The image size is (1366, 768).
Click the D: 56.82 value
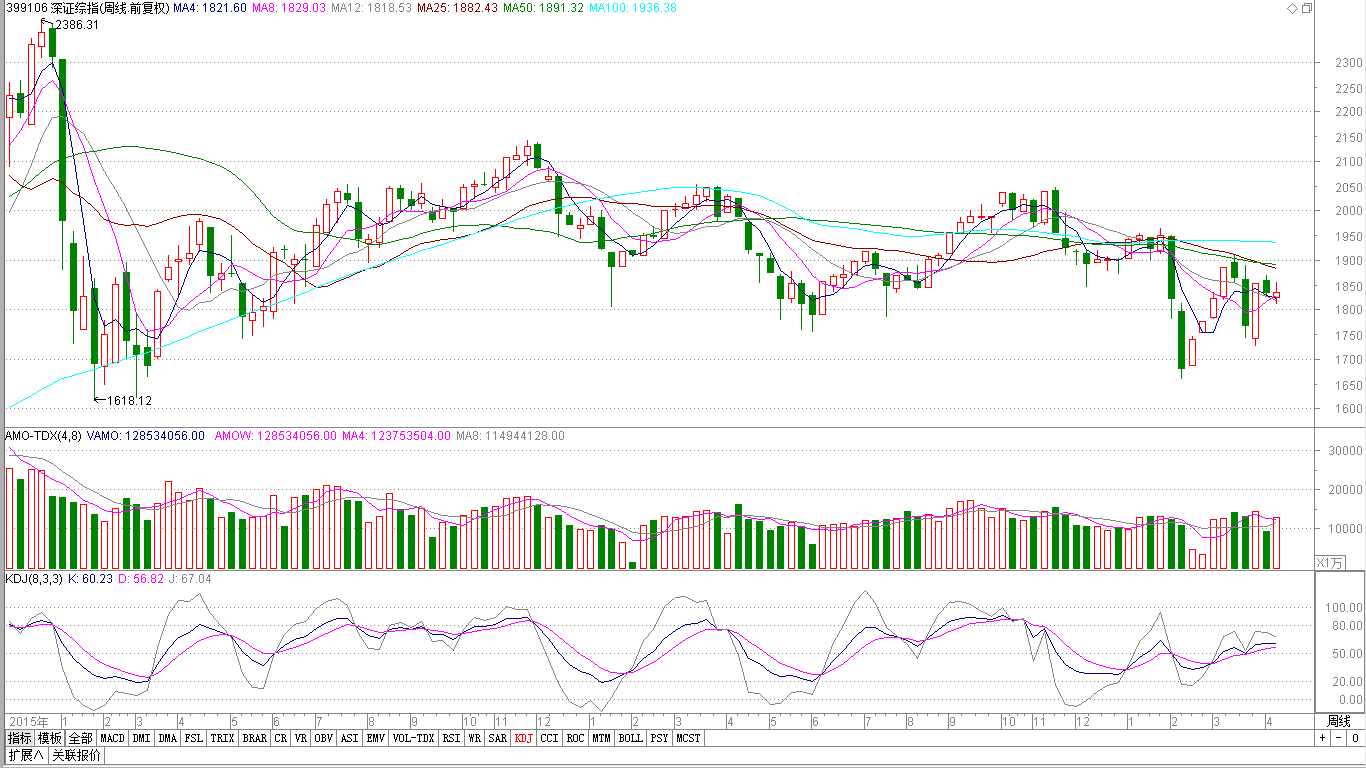pyautogui.click(x=141, y=579)
